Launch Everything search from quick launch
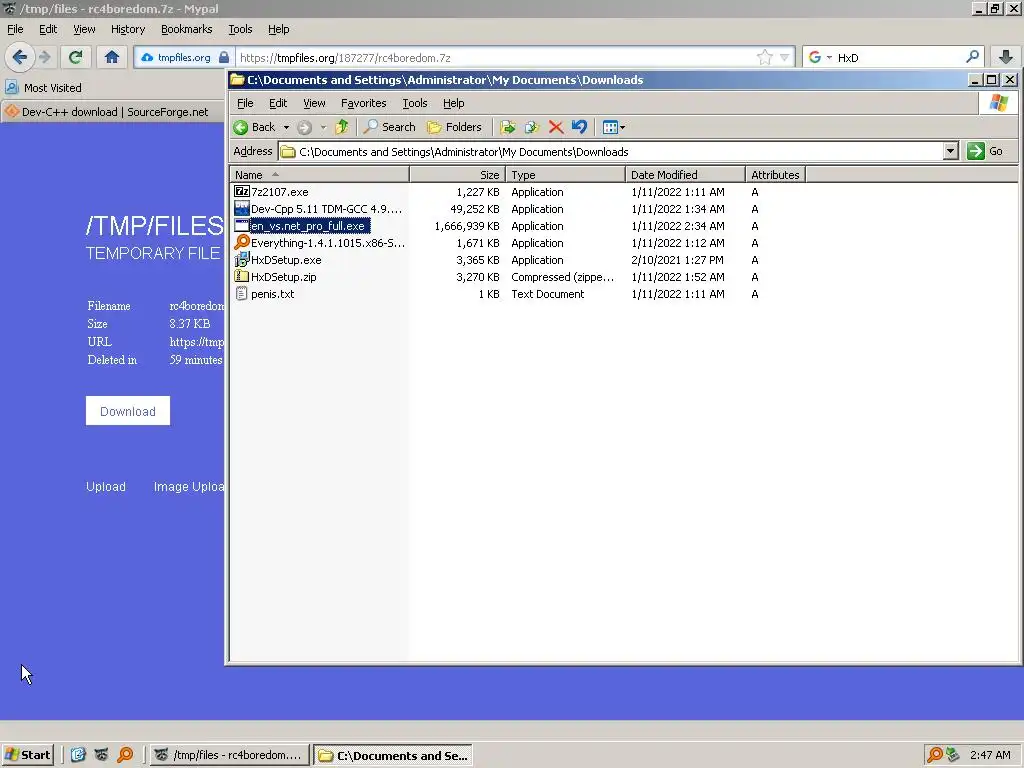1024x768 pixels. click(125, 755)
